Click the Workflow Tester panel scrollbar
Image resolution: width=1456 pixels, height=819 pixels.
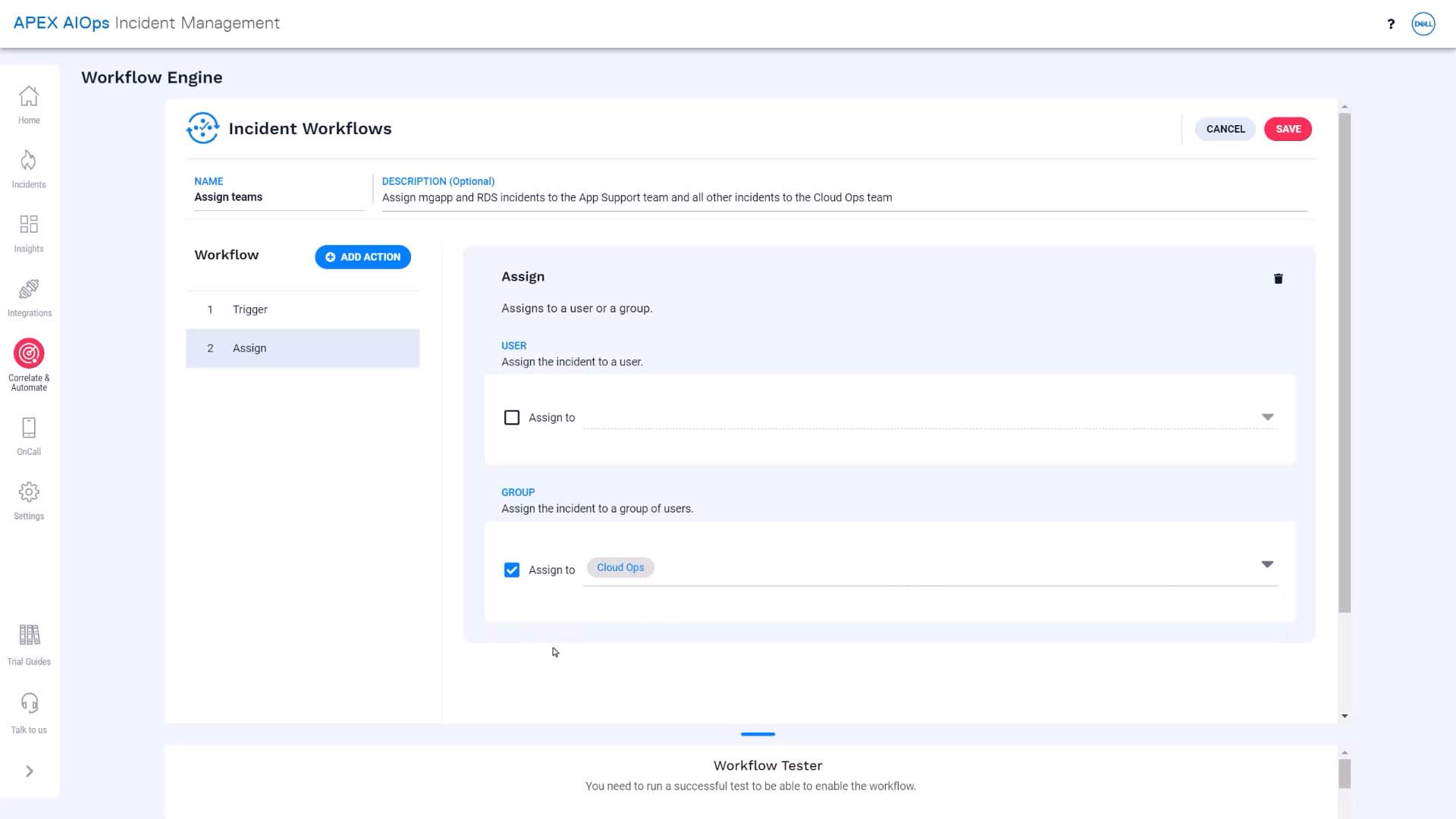tap(1345, 774)
